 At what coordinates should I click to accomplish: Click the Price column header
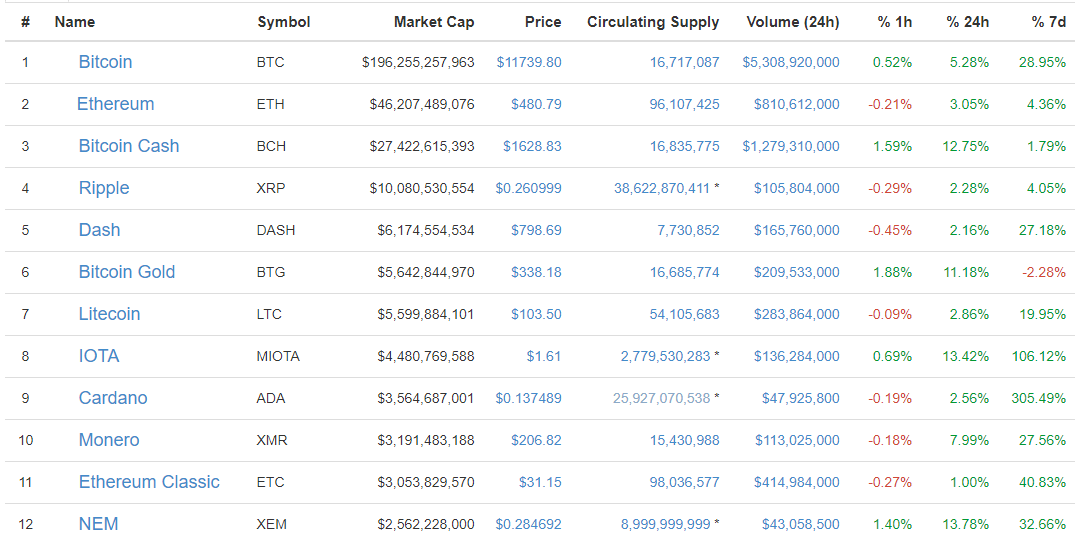click(x=543, y=22)
